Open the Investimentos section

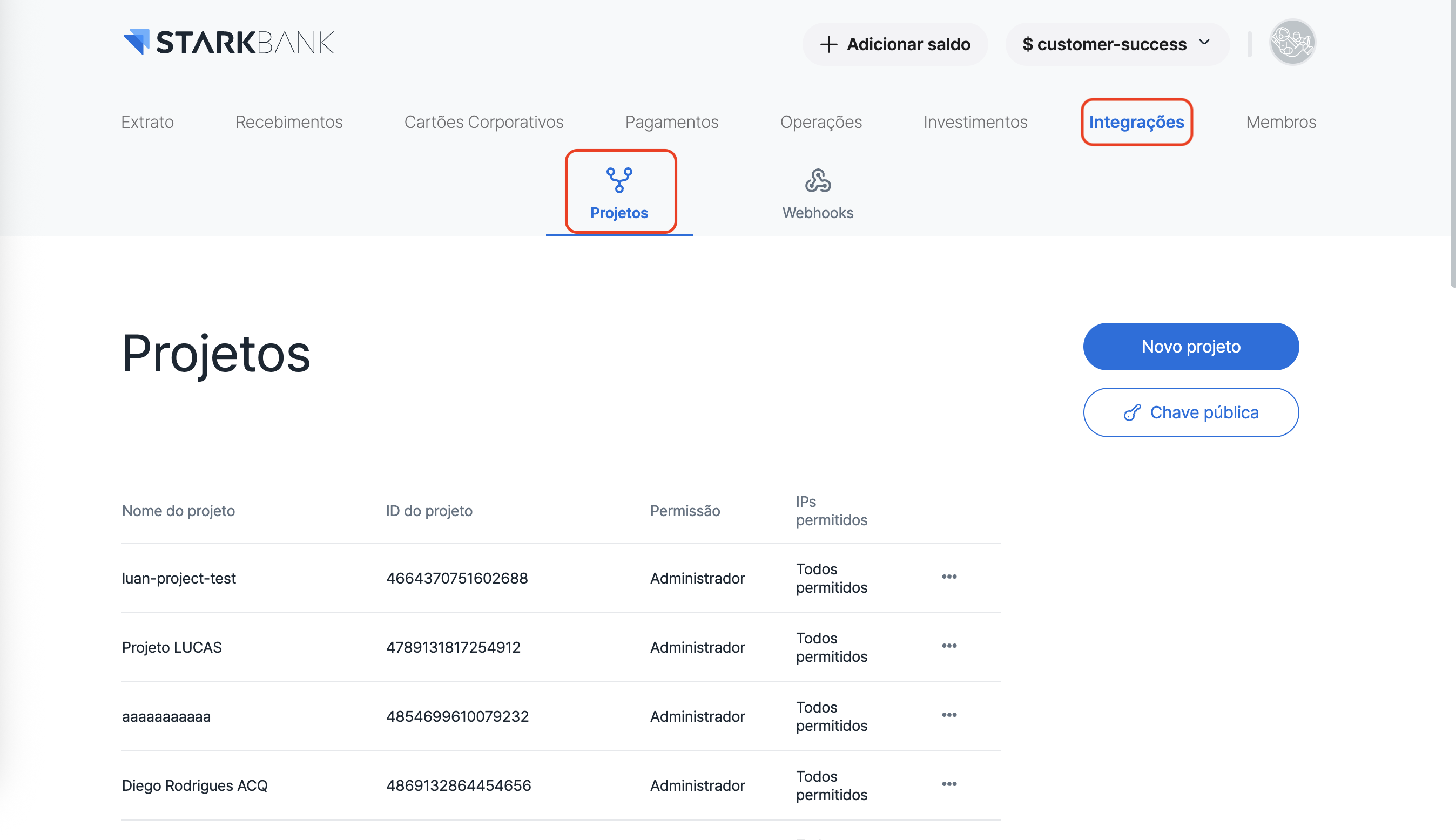975,123
